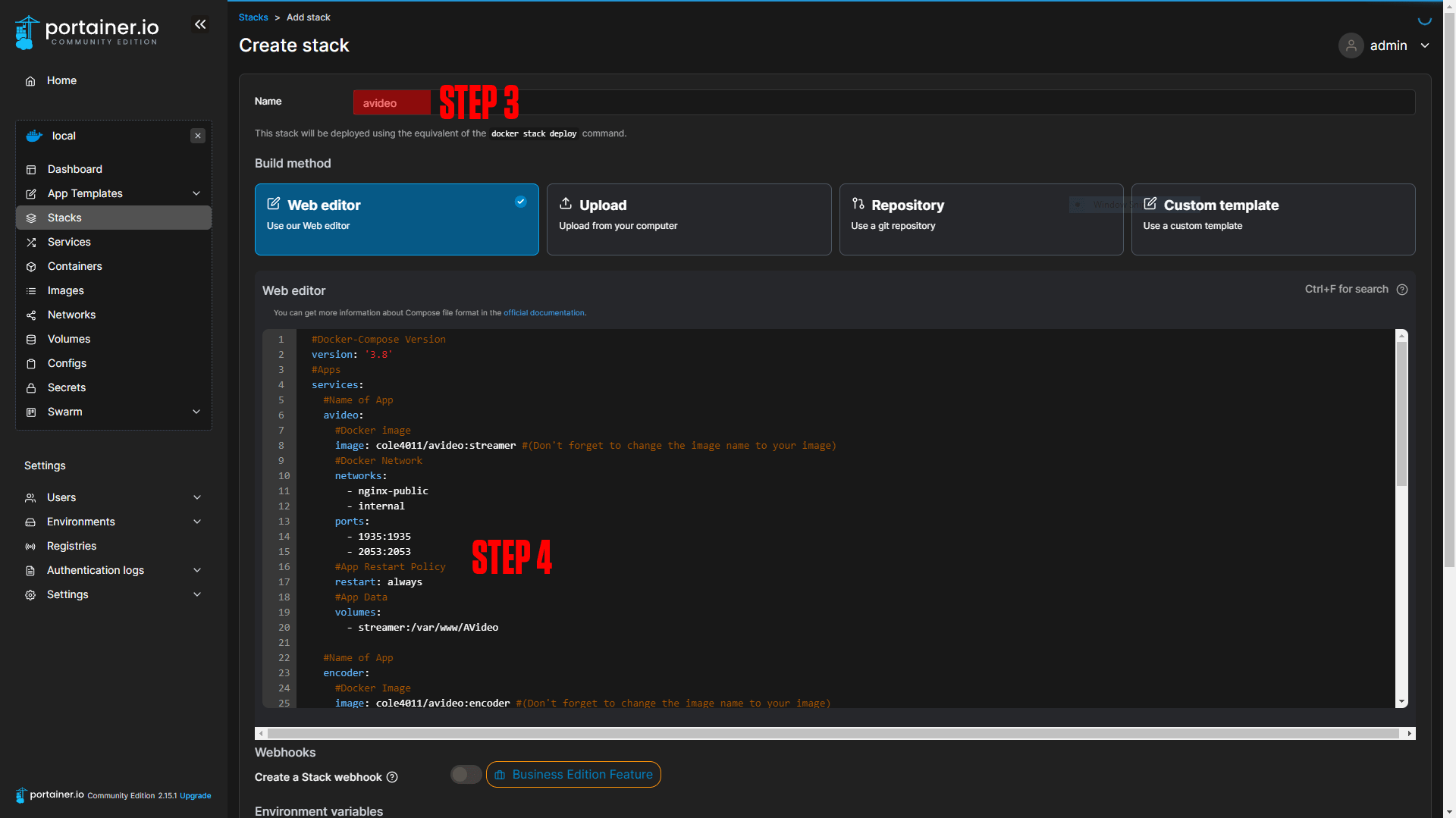Click the '1935:1935' port line
Viewport: 1456px width, 818px height.
coord(384,537)
